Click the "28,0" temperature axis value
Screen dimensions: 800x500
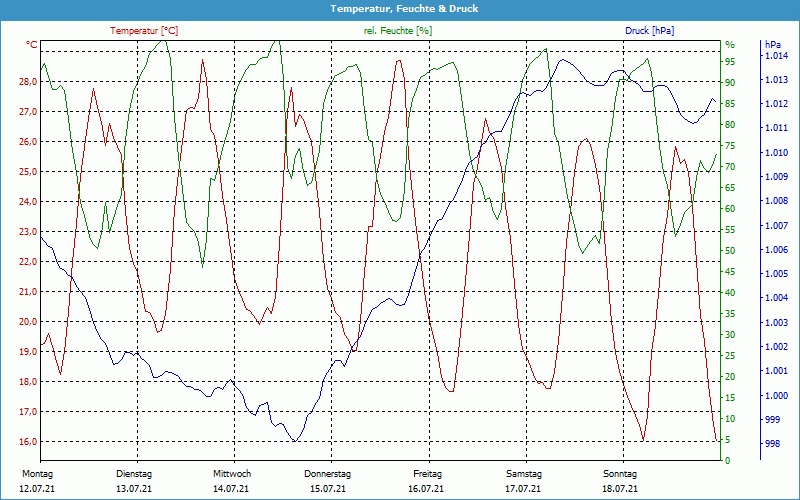click(x=29, y=82)
